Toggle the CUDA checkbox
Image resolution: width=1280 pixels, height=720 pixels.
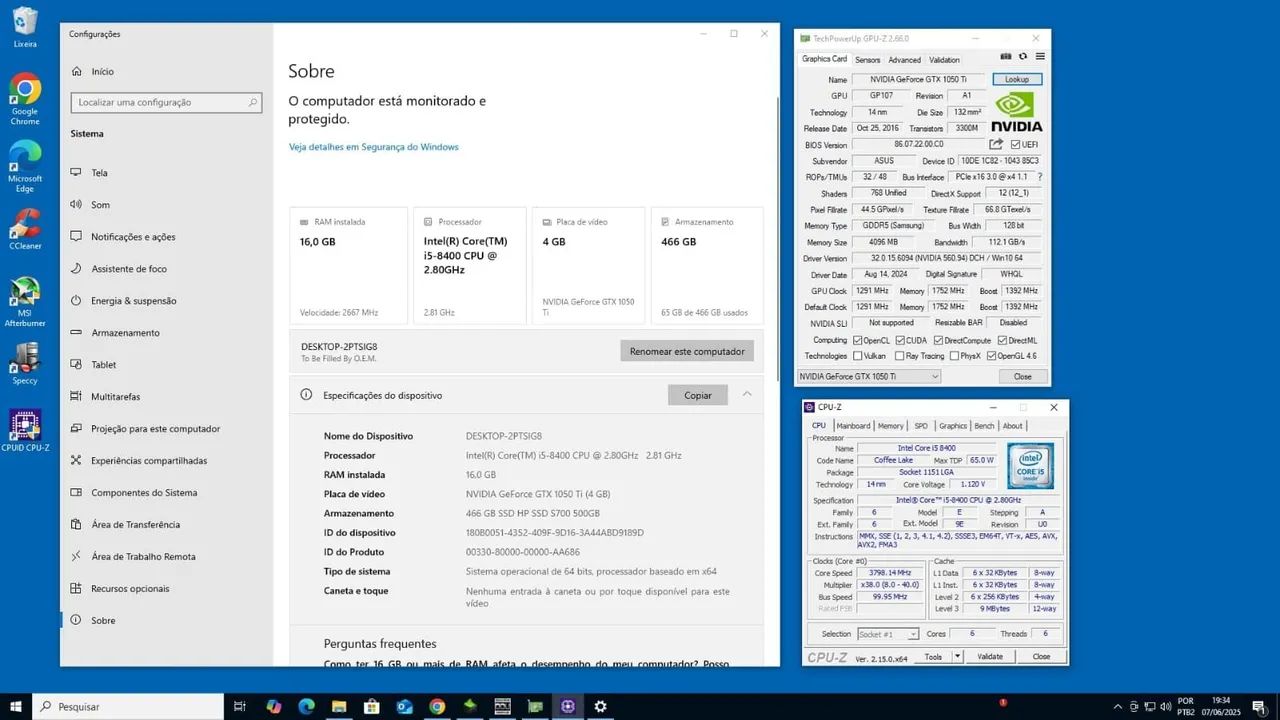(900, 340)
